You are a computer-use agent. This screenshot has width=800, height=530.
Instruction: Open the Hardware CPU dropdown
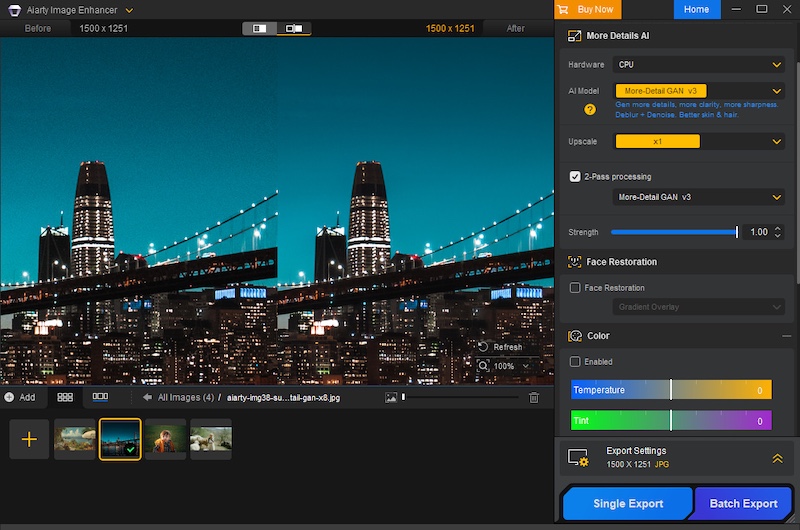click(x=699, y=65)
